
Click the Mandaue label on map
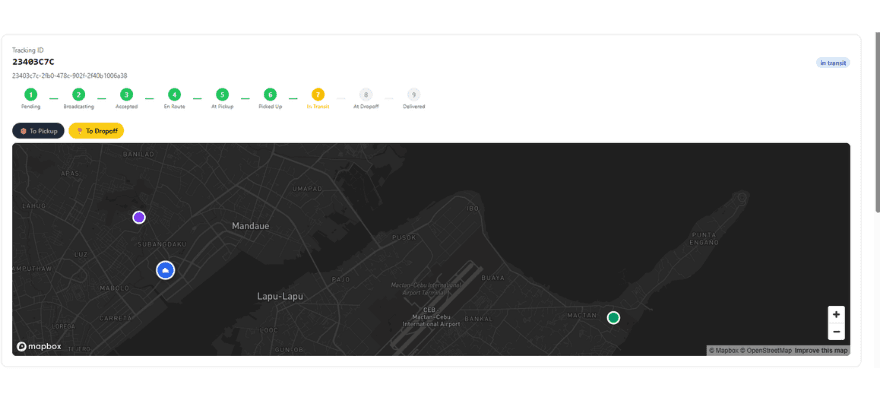(250, 226)
